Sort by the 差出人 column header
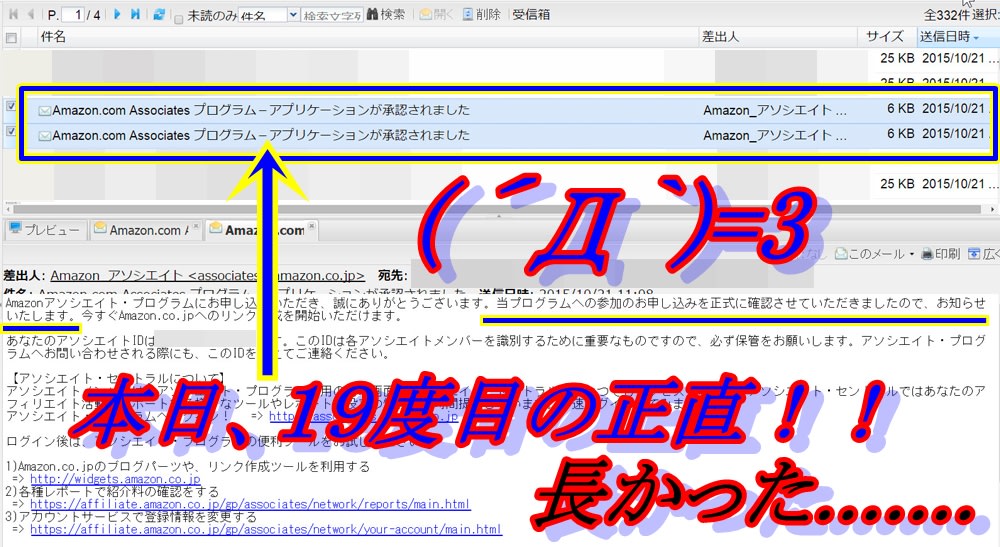Screen dimensions: 1000x547 [721, 37]
